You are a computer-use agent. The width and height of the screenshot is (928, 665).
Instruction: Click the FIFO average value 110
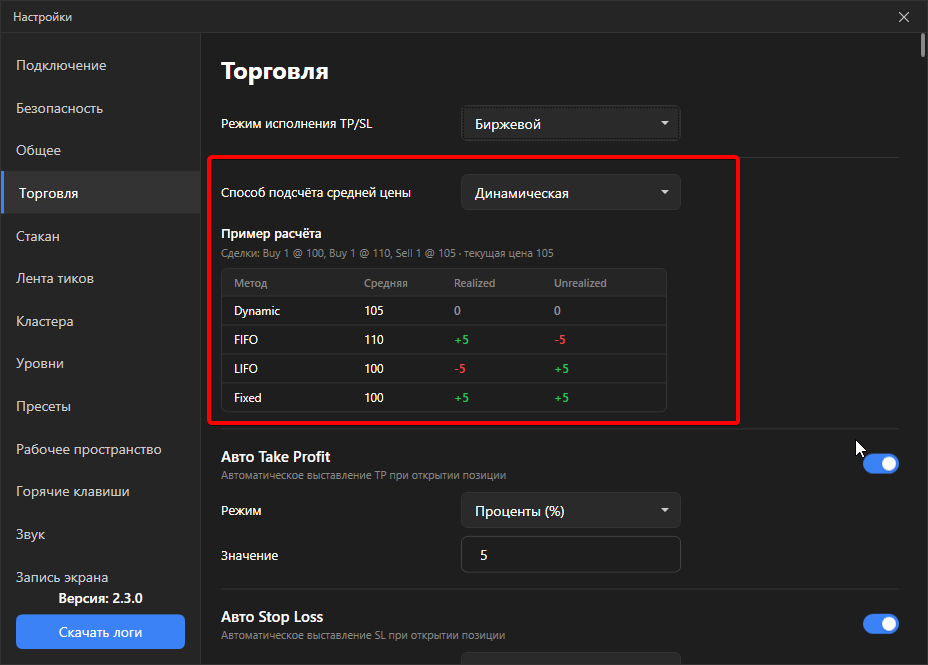tap(374, 340)
